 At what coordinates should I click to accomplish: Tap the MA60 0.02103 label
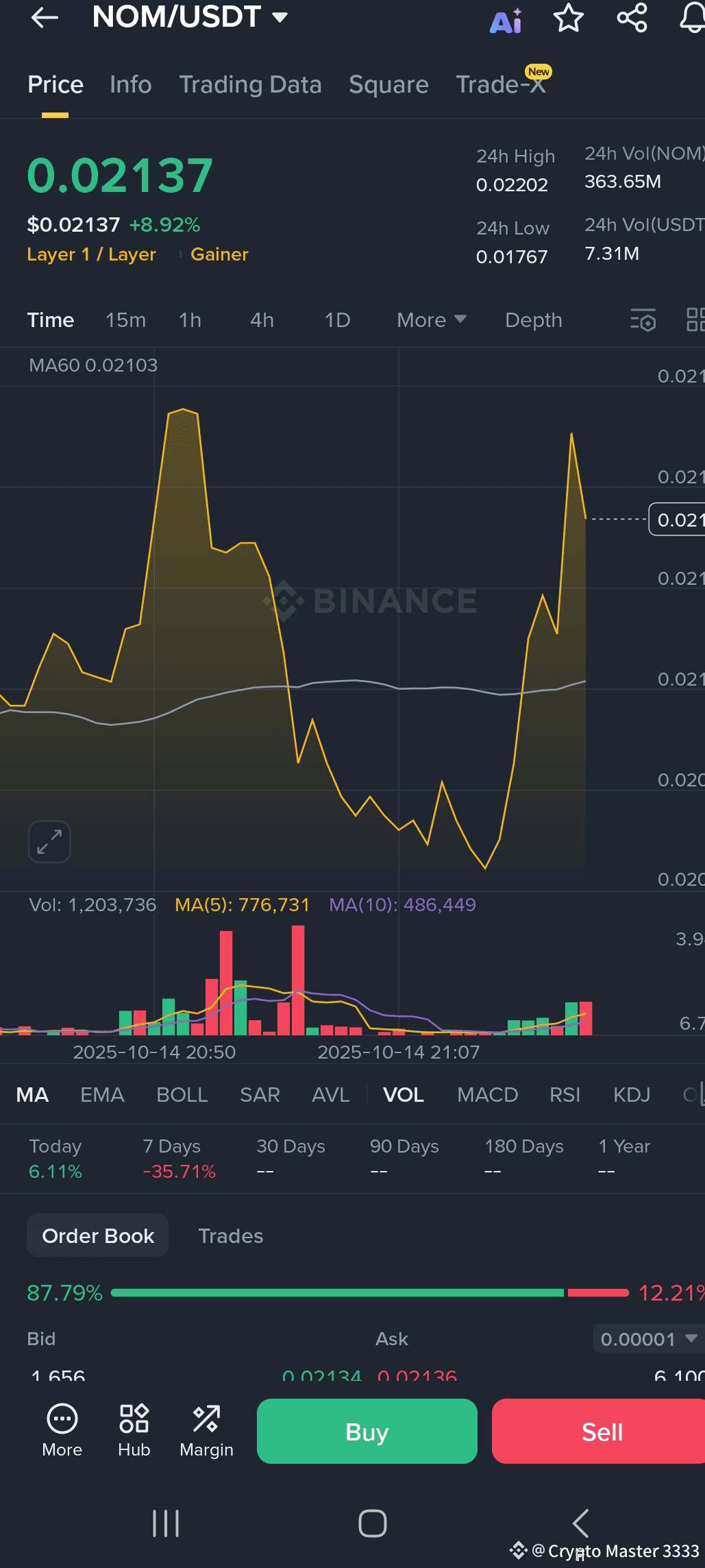point(93,365)
